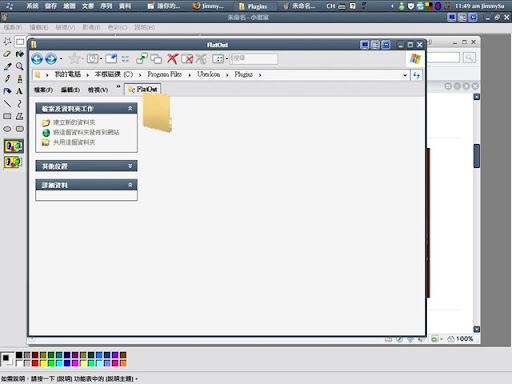Click the Copy icon with overlapping windows
The height and width of the screenshot is (384, 512).
pos(156,59)
